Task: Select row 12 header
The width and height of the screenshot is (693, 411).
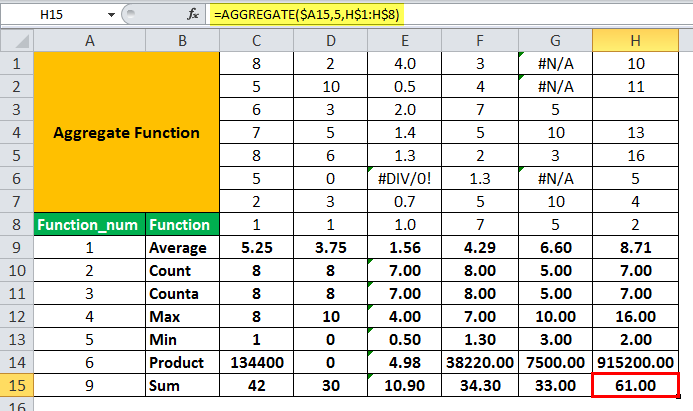Action: [x=17, y=316]
